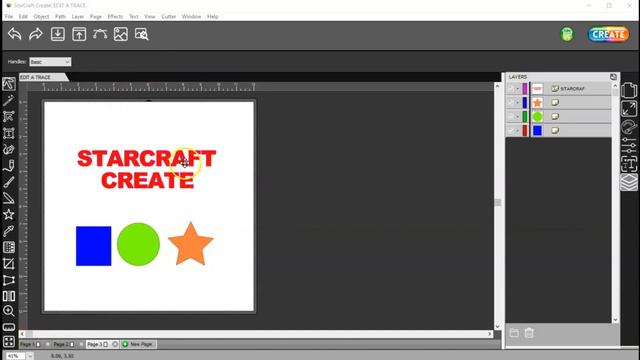Click the Undo arrow in top toolbar
The height and width of the screenshot is (360, 640).
click(x=15, y=34)
